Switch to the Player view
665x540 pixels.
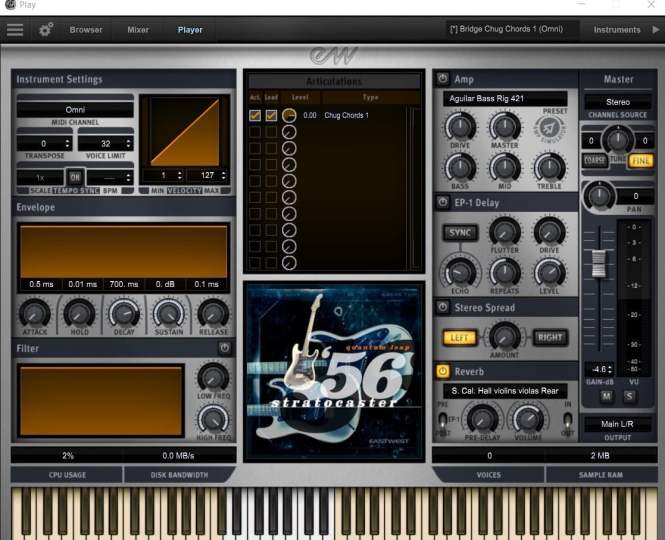click(x=190, y=30)
